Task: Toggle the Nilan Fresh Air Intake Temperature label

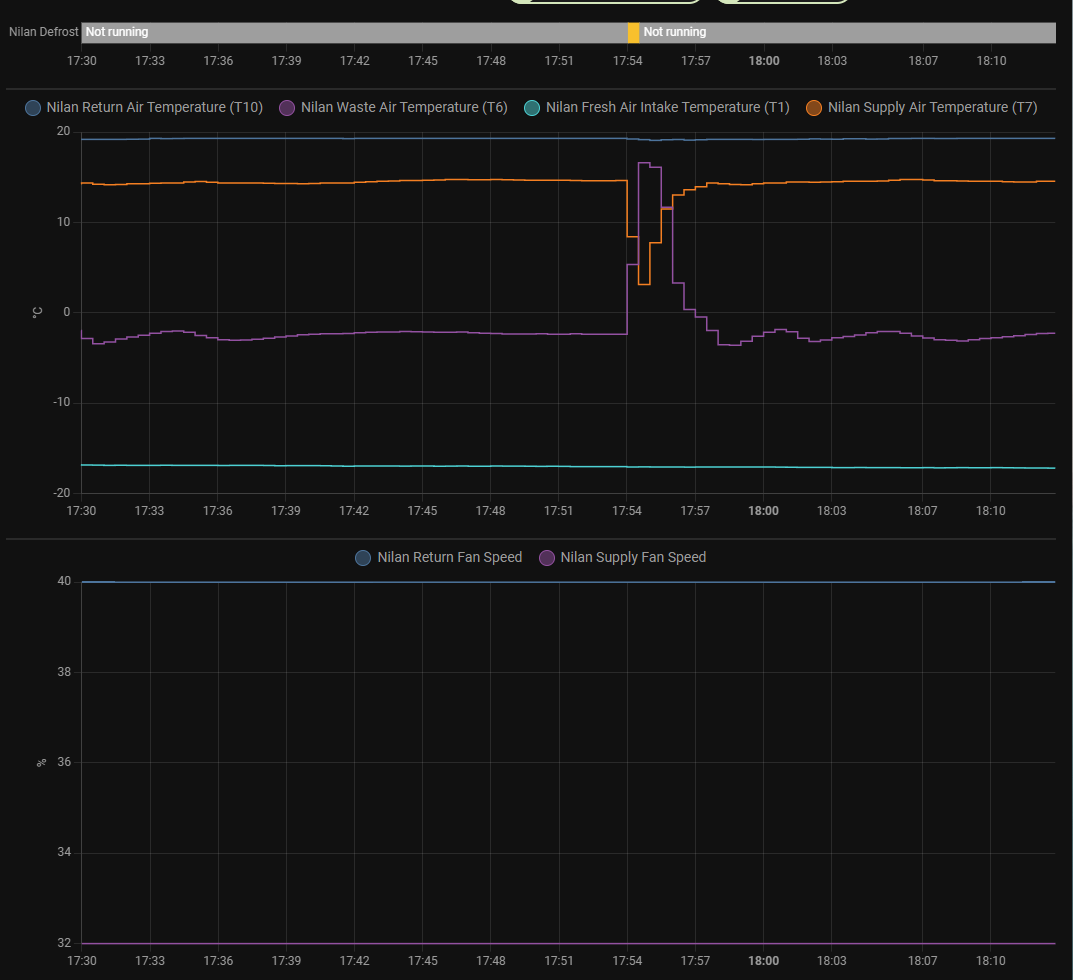Action: click(x=667, y=108)
